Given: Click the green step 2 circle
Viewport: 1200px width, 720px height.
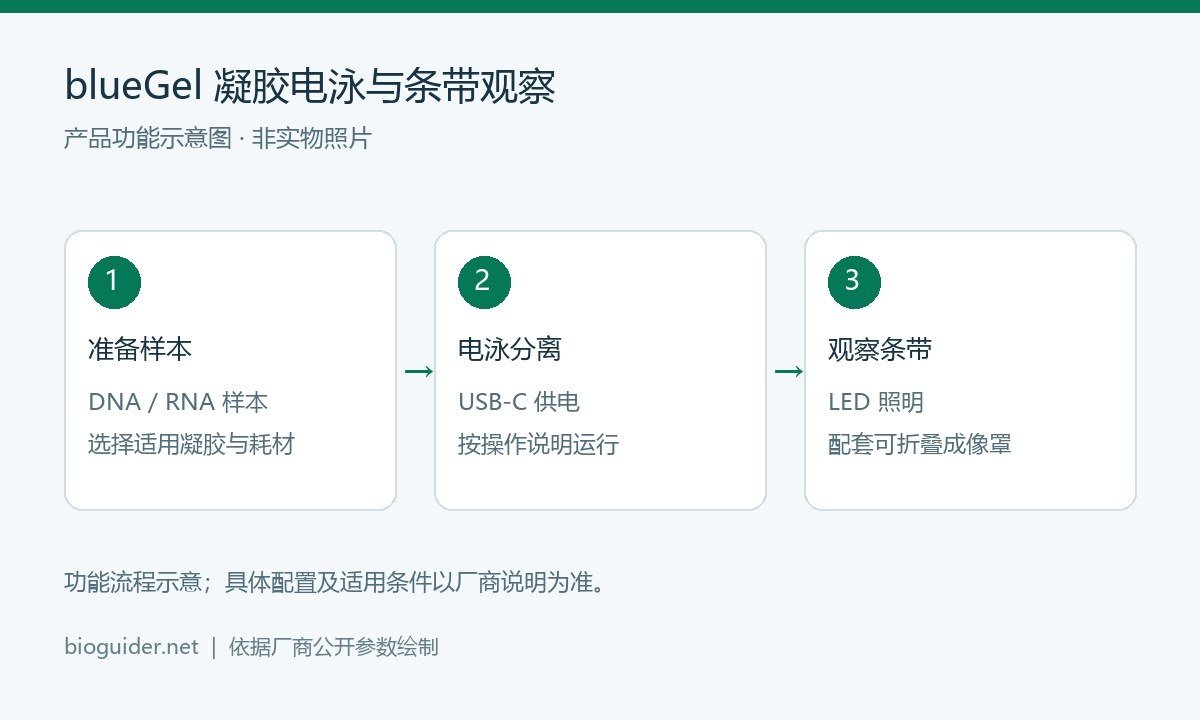Looking at the screenshot, I should (484, 282).
